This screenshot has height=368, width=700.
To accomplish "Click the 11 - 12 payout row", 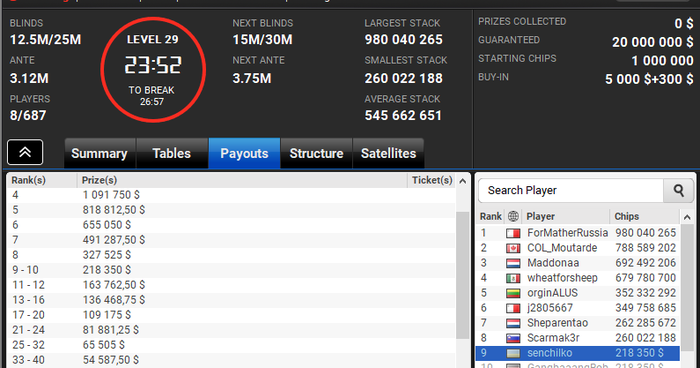I will pos(231,285).
